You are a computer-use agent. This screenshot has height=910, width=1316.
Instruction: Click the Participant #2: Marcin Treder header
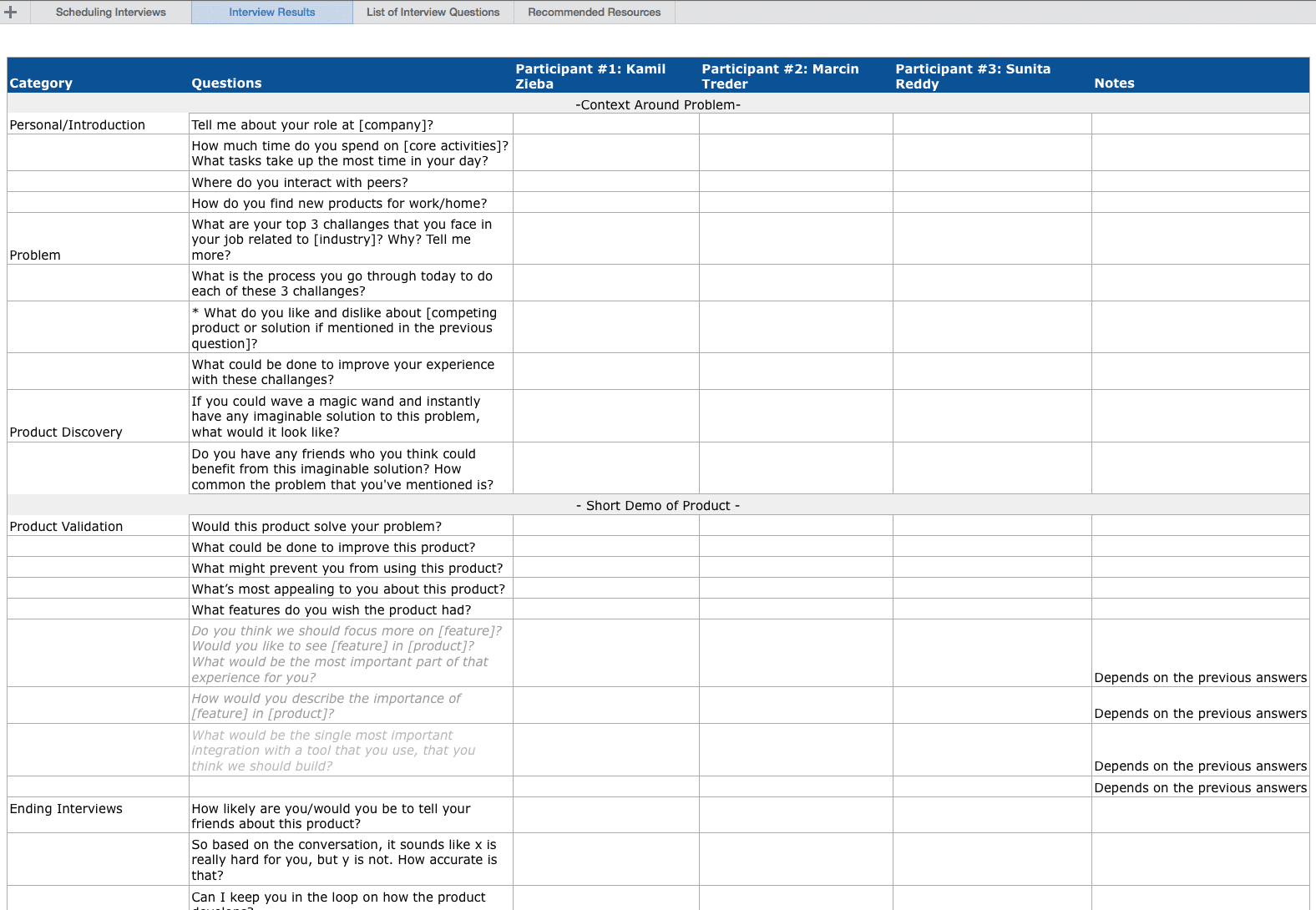tap(797, 75)
